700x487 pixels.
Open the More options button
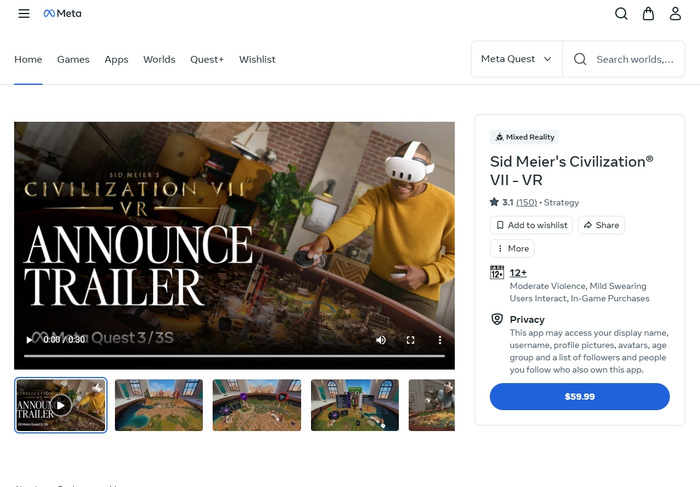(x=512, y=248)
